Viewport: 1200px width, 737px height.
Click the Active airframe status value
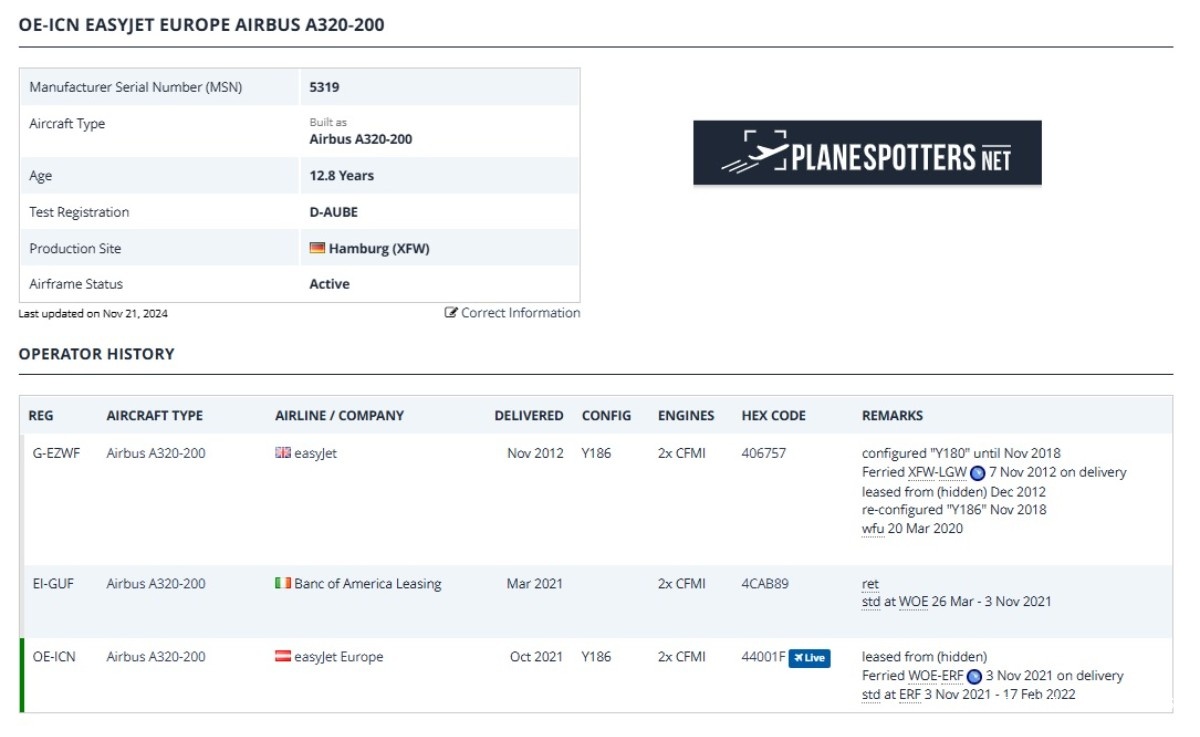pyautogui.click(x=329, y=284)
